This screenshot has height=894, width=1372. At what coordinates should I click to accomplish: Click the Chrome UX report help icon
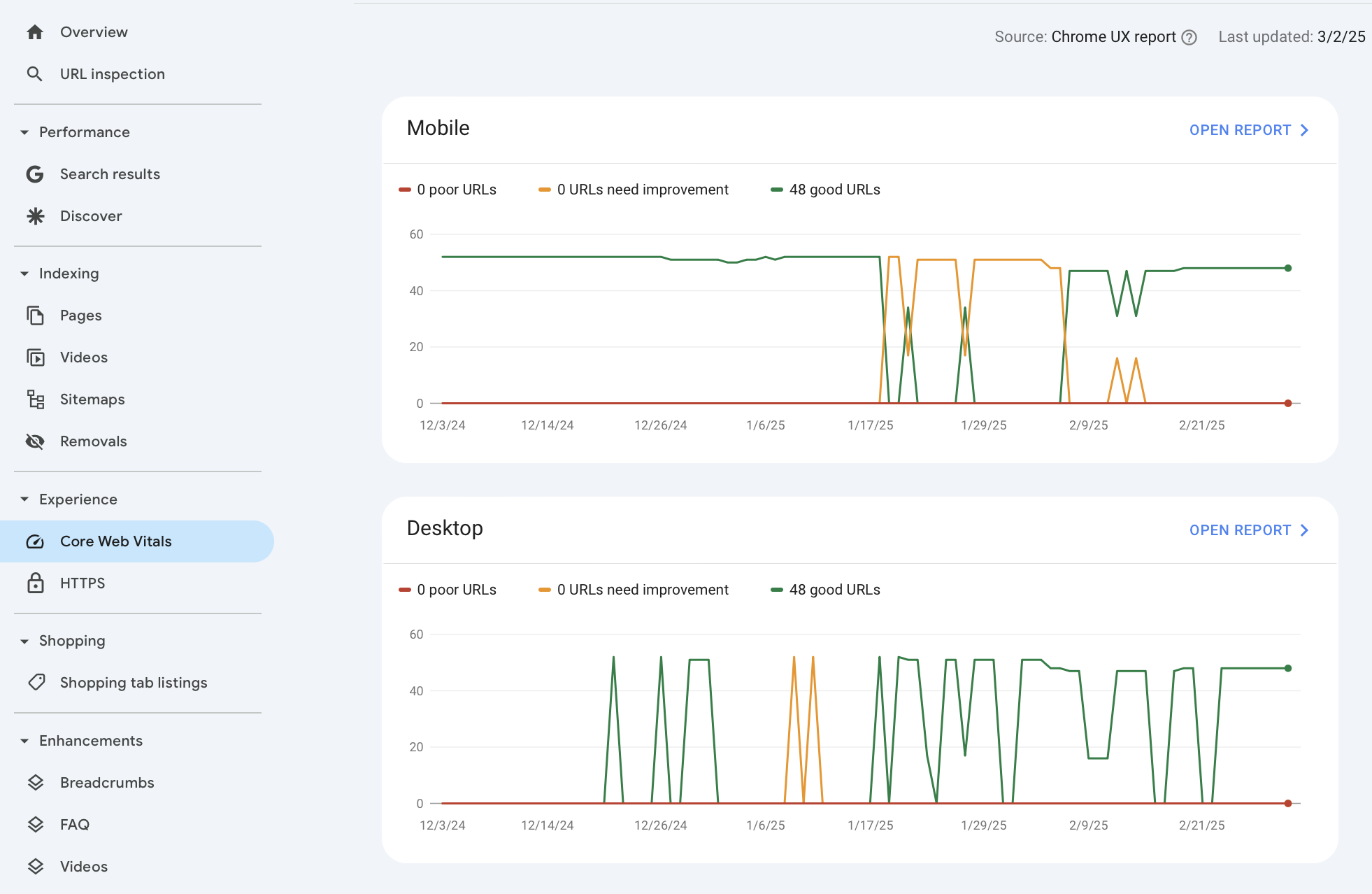[x=1189, y=37]
